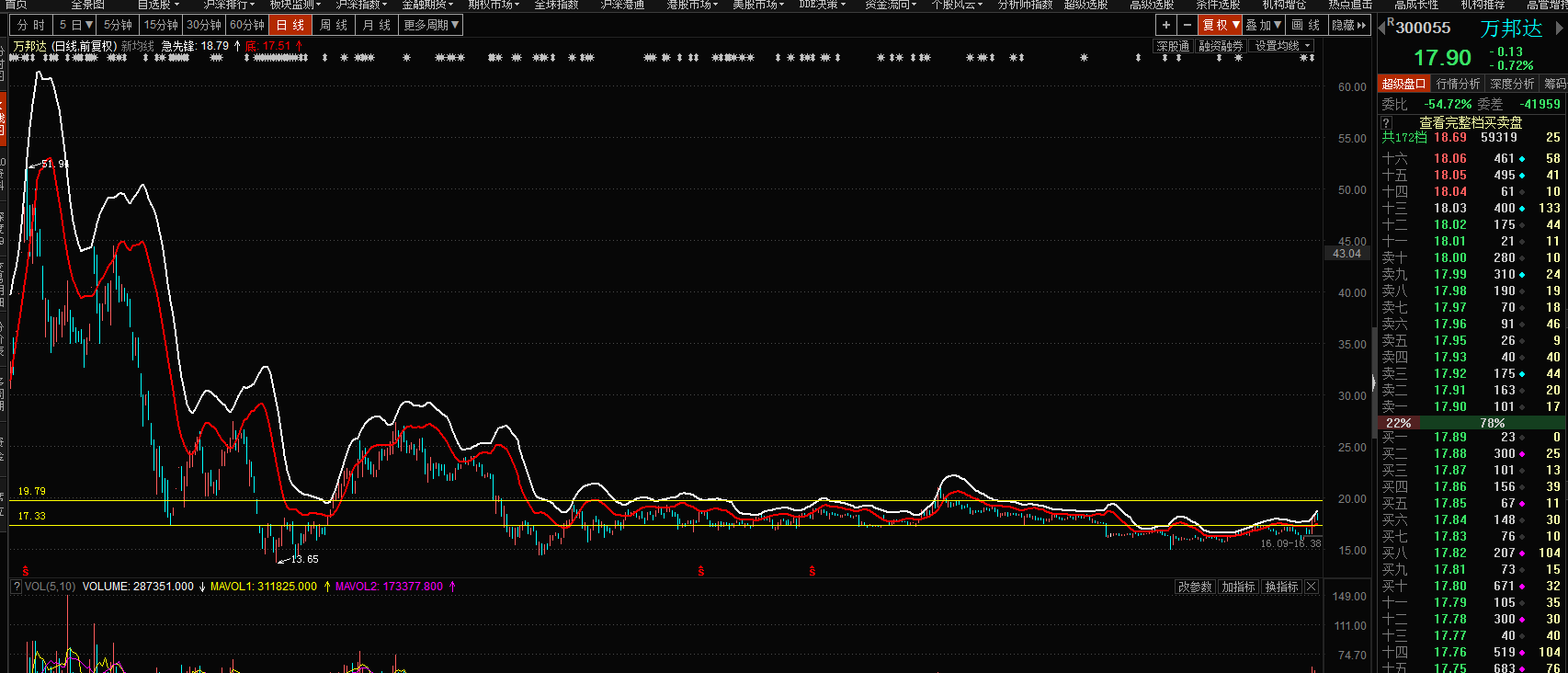Click the 融资融券 button
The image size is (1568, 673).
[1221, 46]
